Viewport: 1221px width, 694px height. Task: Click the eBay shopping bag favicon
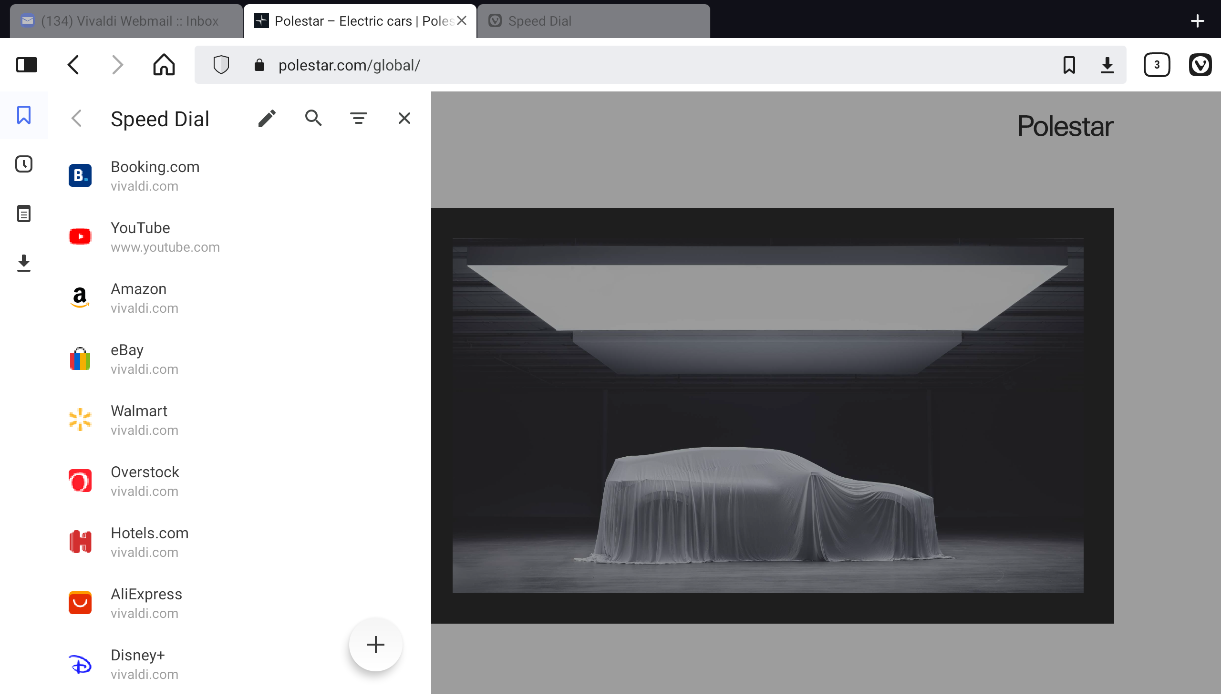pyautogui.click(x=80, y=359)
